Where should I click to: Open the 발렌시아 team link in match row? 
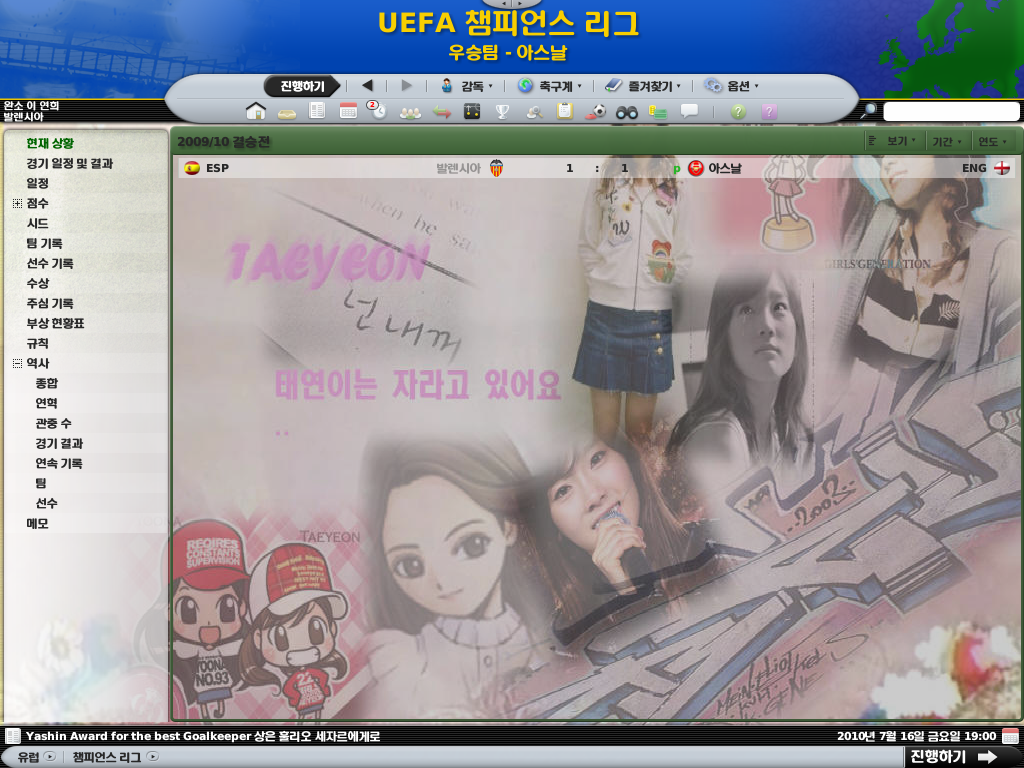pos(458,168)
